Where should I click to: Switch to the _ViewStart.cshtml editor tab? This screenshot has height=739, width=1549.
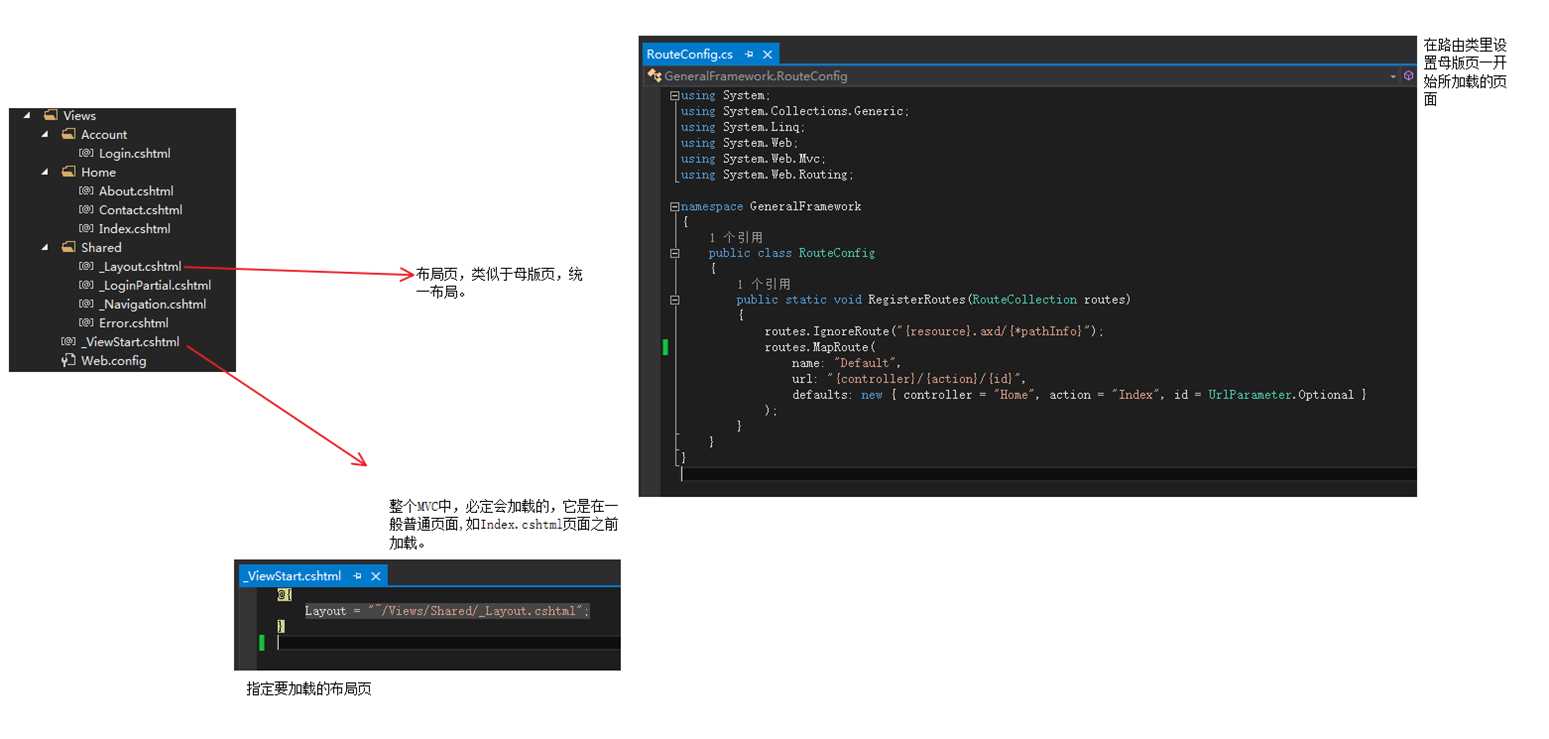point(292,576)
